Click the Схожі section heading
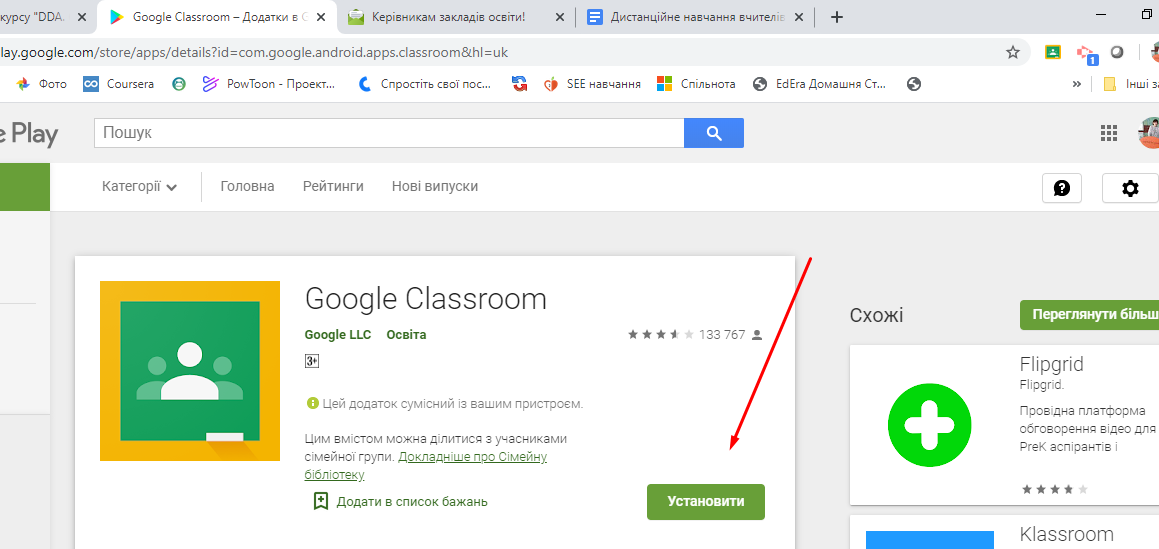Image resolution: width=1159 pixels, height=549 pixels. 877,316
